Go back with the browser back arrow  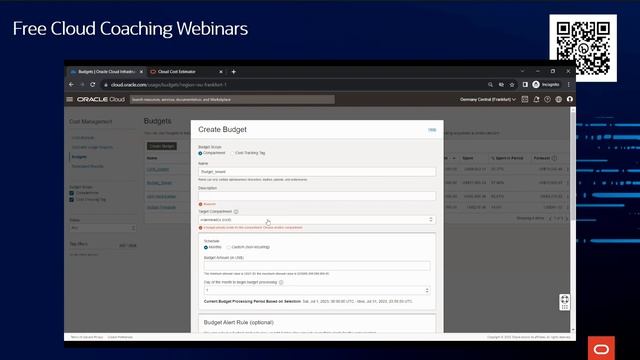(71, 84)
